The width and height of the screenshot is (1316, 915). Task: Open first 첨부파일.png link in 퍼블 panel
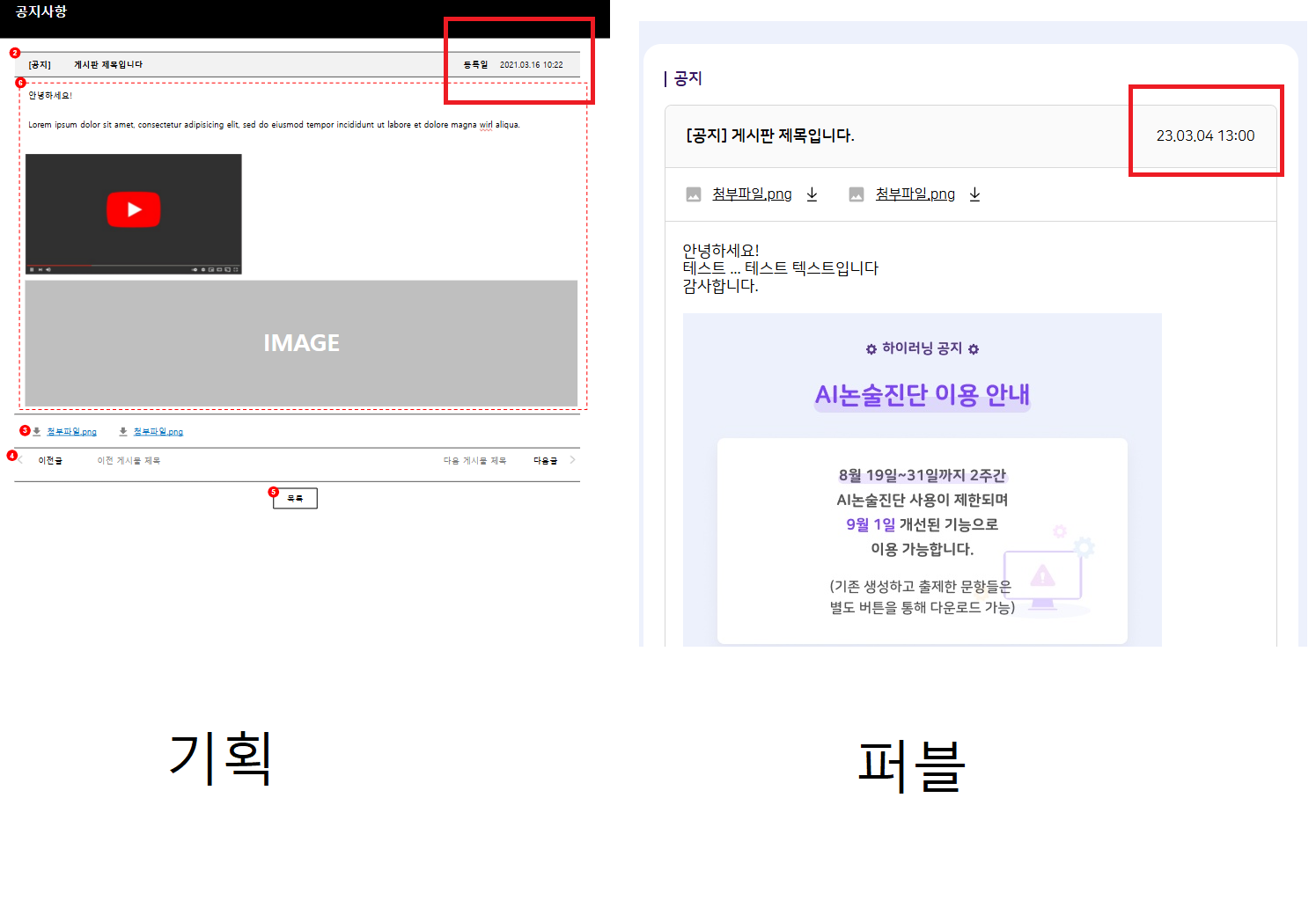pos(752,194)
